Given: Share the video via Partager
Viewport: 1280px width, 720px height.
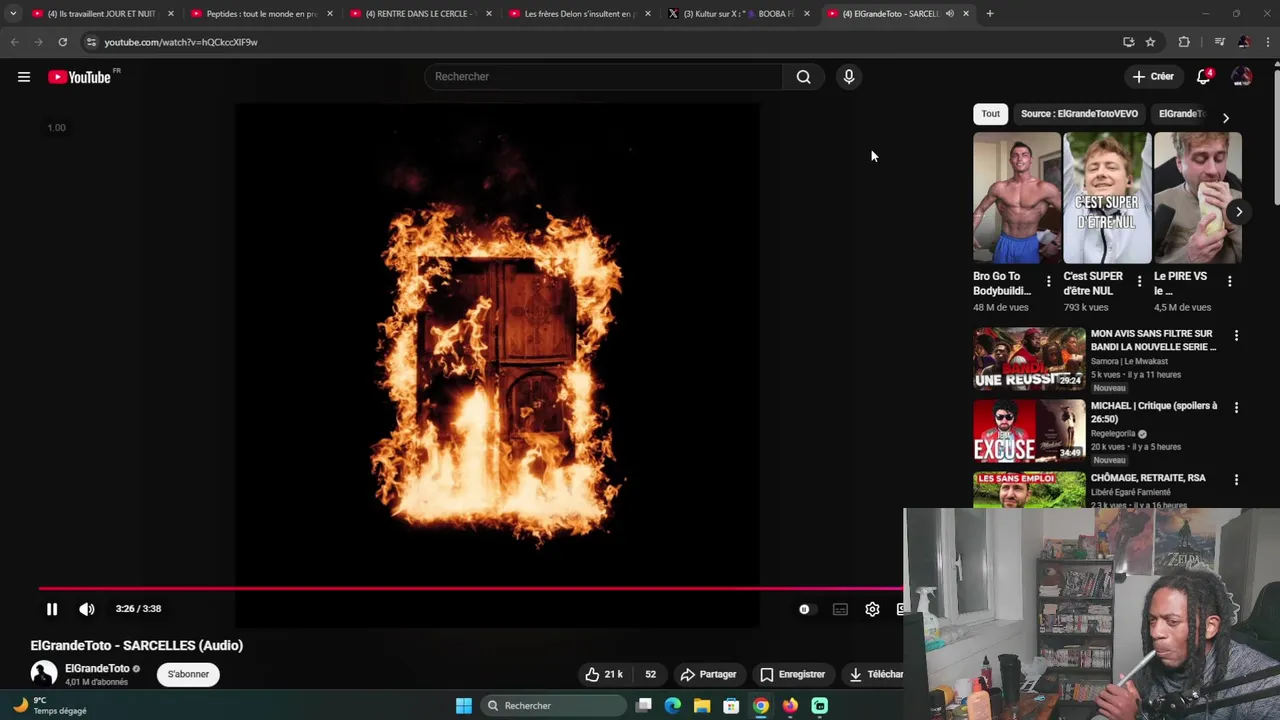Looking at the screenshot, I should point(708,674).
